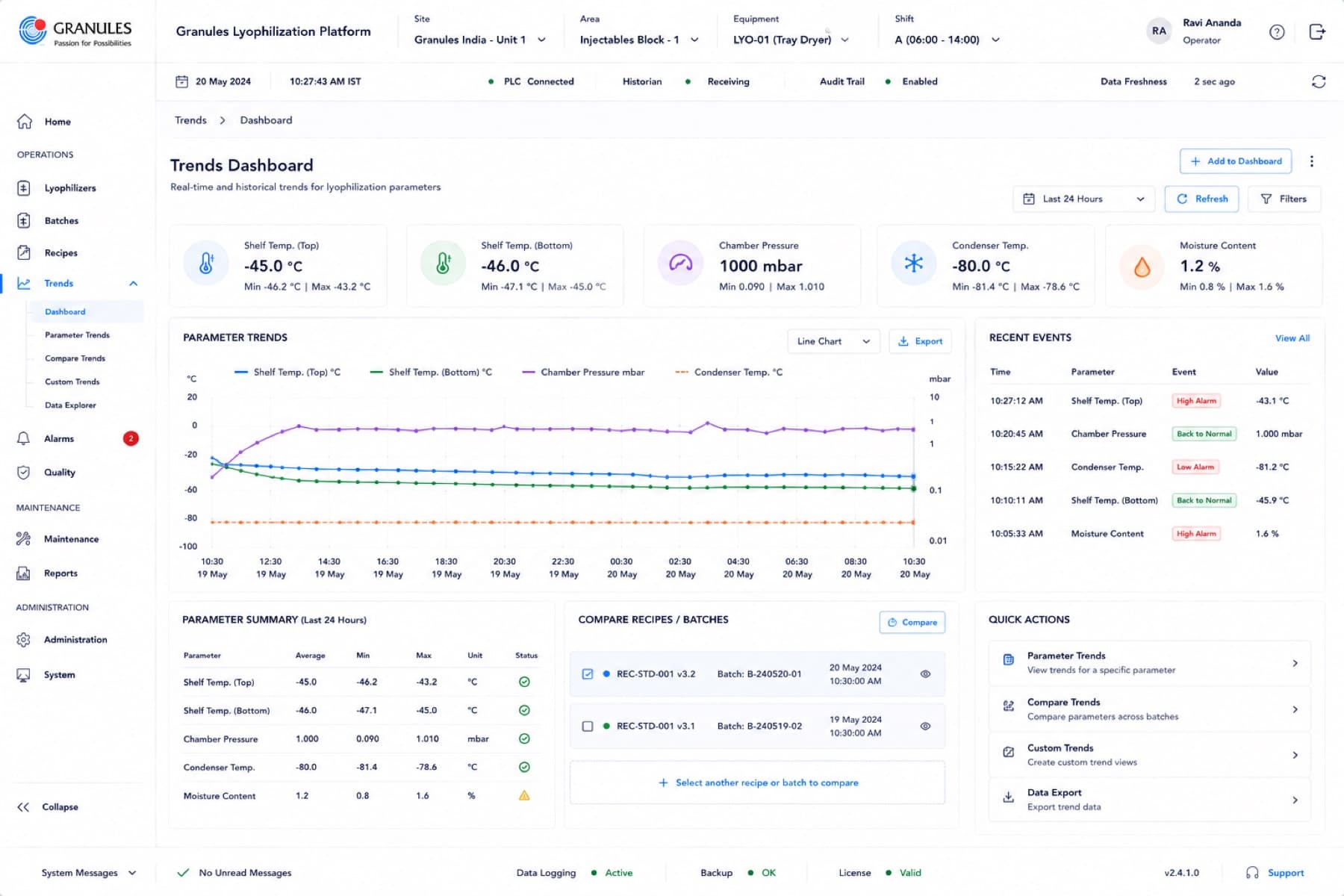Click the Filters button

click(x=1284, y=199)
